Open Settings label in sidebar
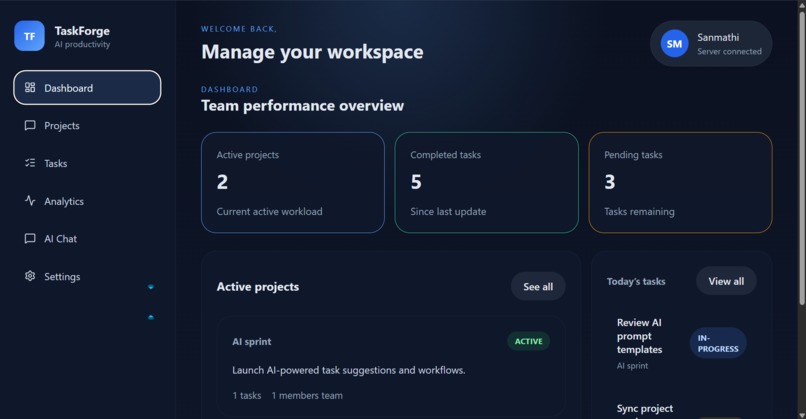This screenshot has height=419, width=806. coord(62,277)
